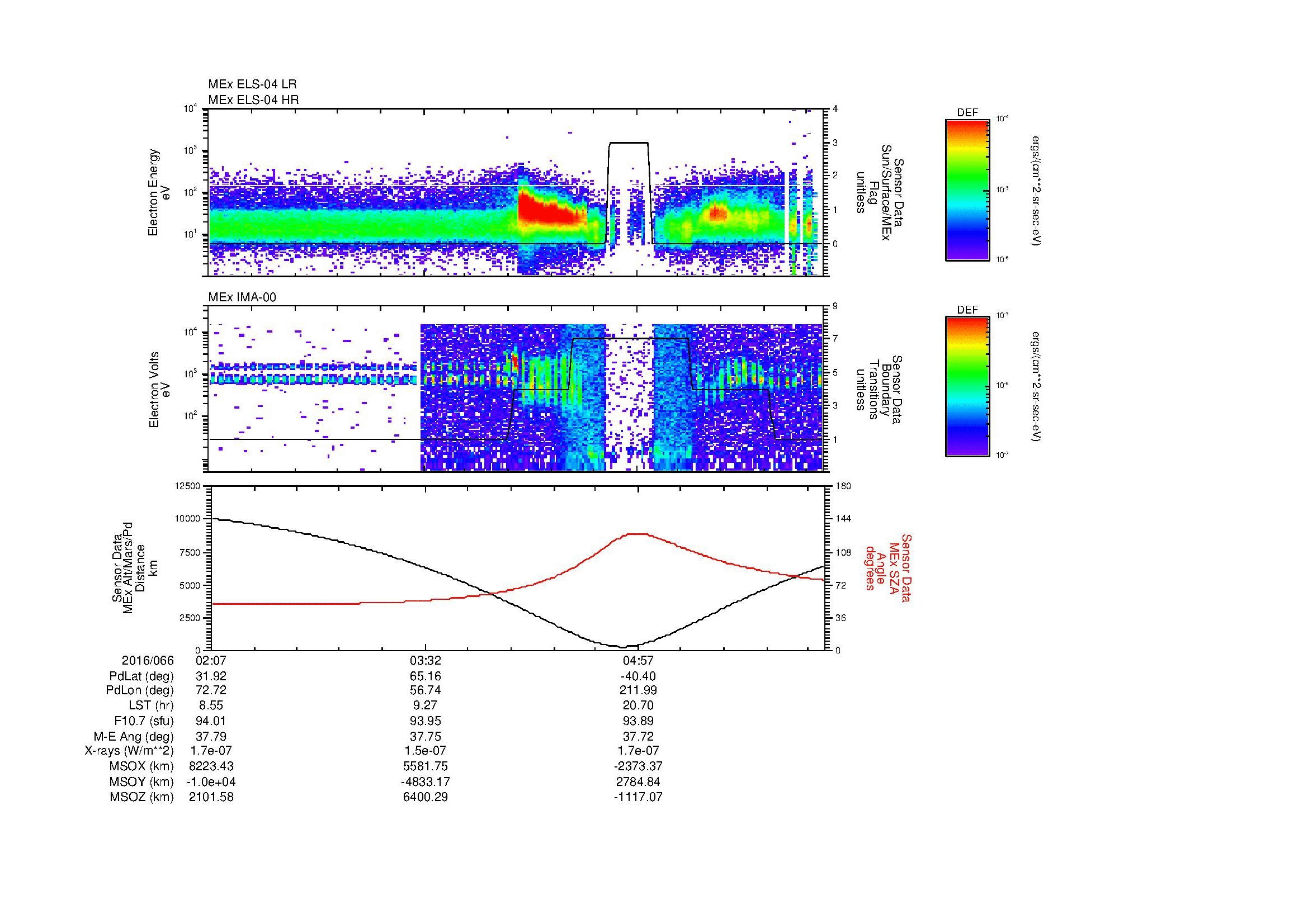This screenshot has width=1308, height=924.
Task: Click the '2016/066' date label
Action: click(x=148, y=660)
